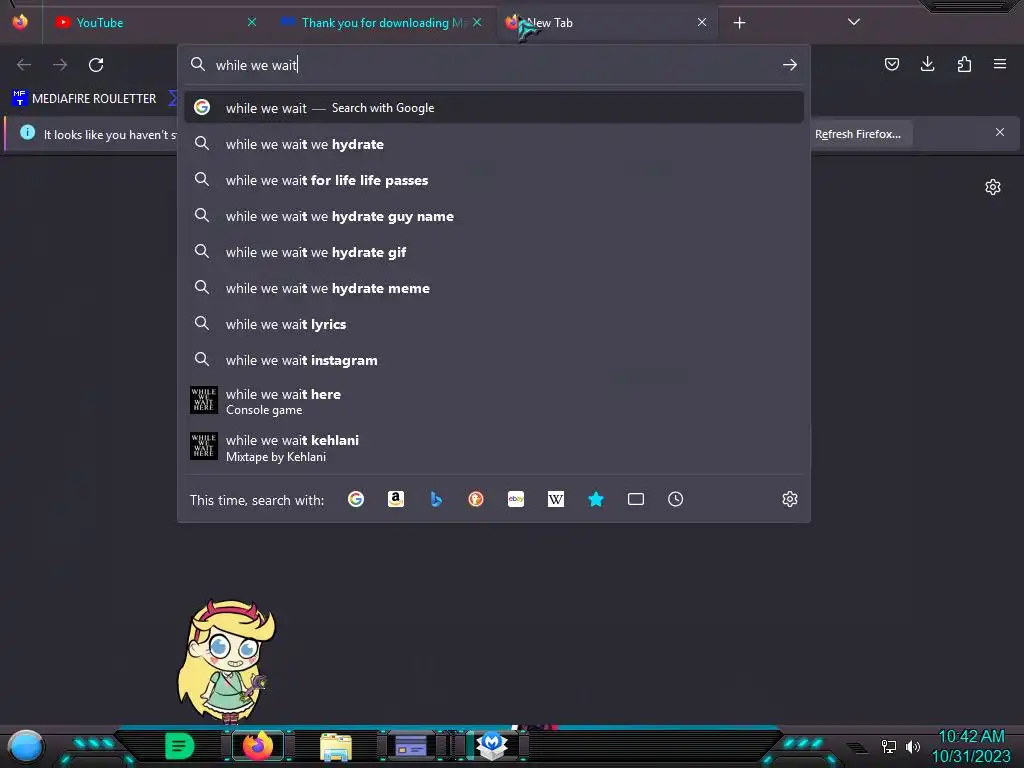The height and width of the screenshot is (768, 1024).
Task: Open the taskbar clock and date
Action: [971, 746]
